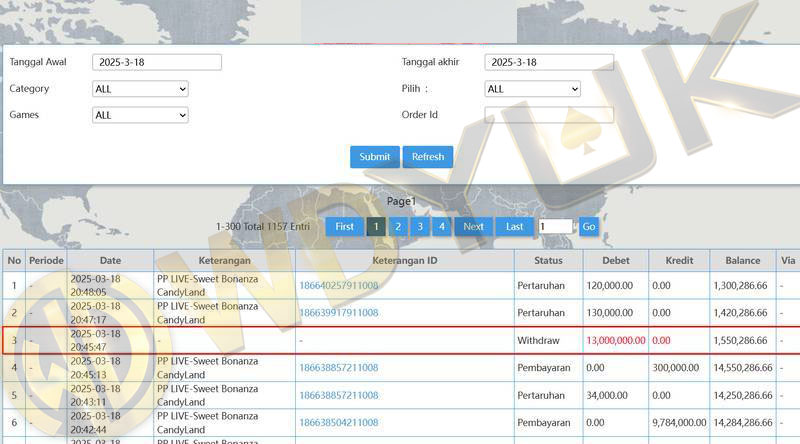Click the Date column header
The image size is (800, 444).
110,260
